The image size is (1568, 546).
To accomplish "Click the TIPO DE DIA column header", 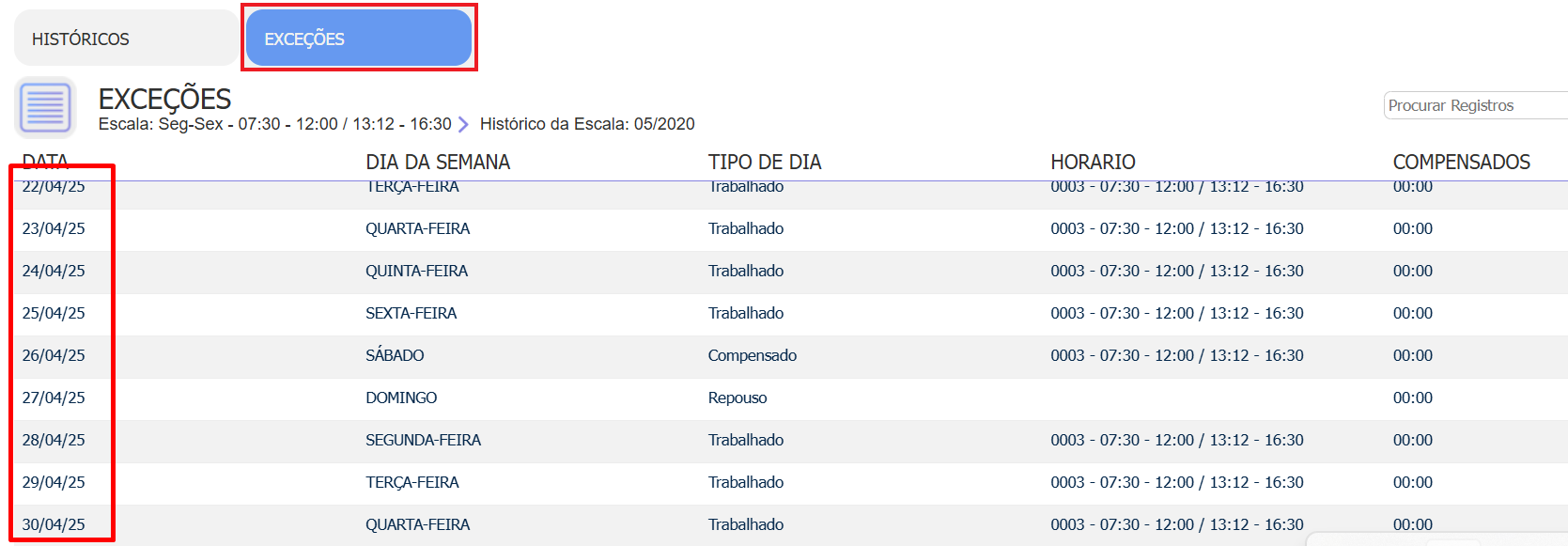I will pyautogui.click(x=765, y=162).
